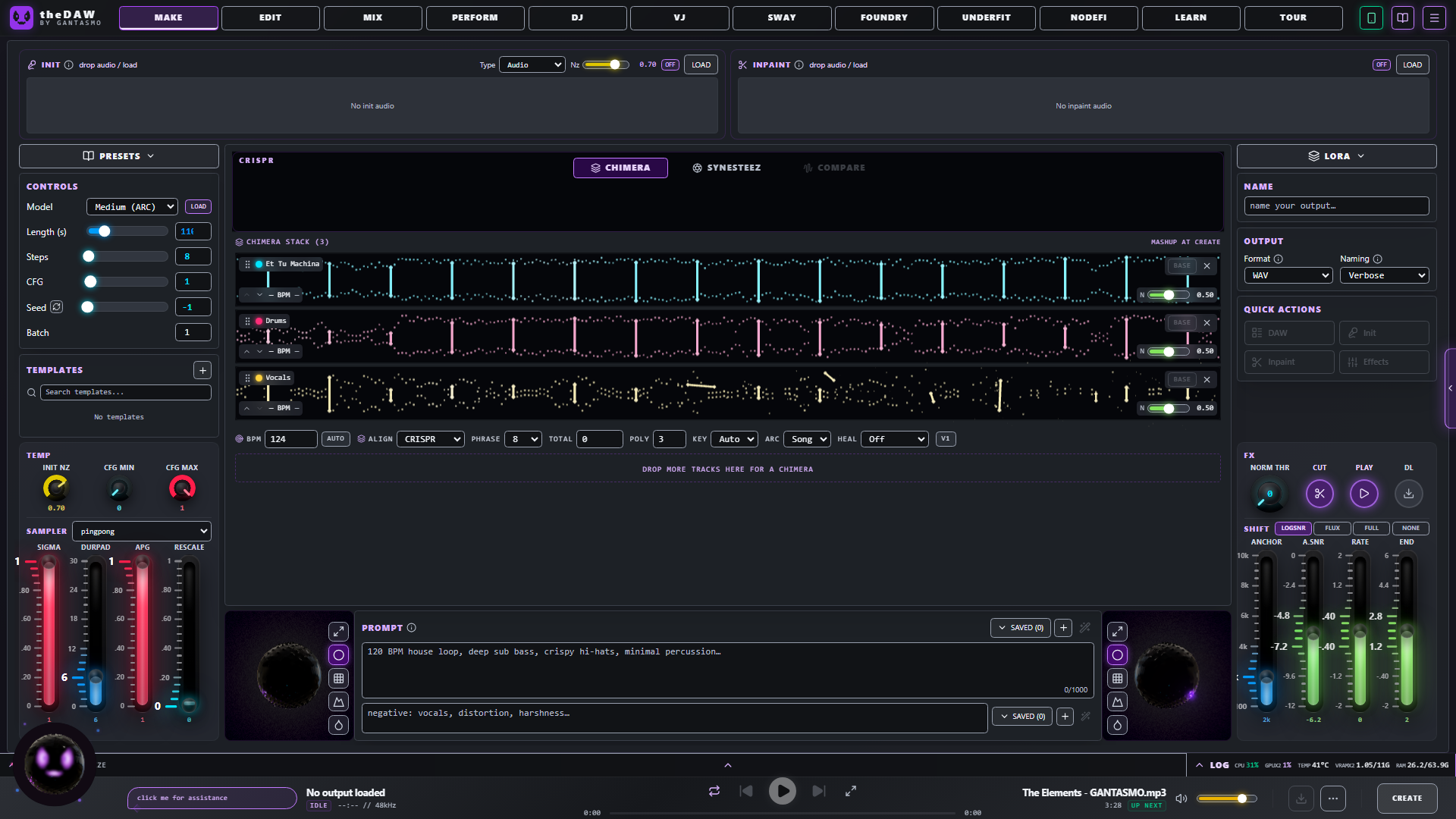The image size is (1456, 819).
Task: Click the seed randomize dice icon
Action: (x=57, y=307)
